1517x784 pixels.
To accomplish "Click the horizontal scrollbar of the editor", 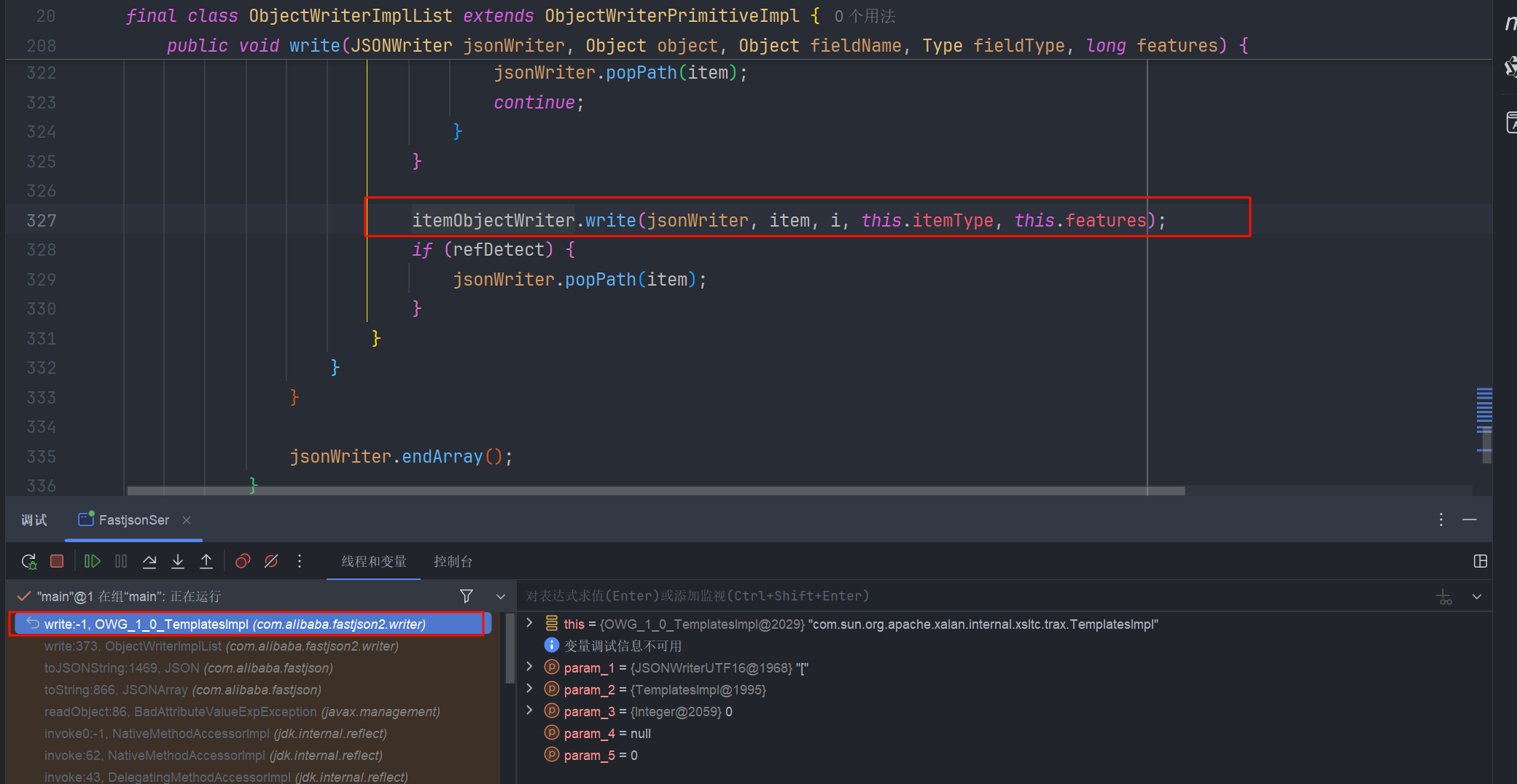I will point(656,491).
